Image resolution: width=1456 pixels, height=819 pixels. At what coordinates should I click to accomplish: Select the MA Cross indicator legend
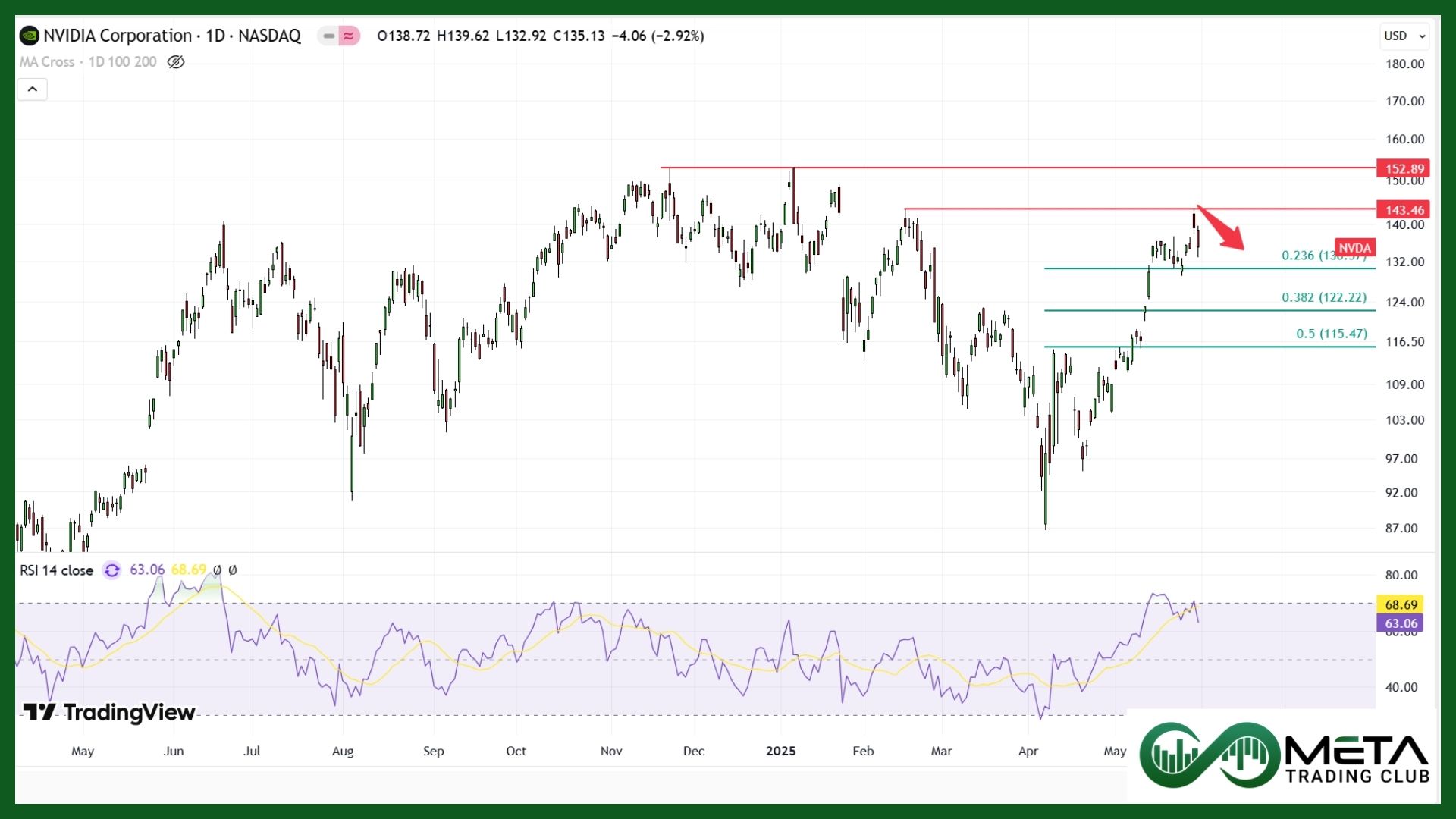tap(88, 62)
